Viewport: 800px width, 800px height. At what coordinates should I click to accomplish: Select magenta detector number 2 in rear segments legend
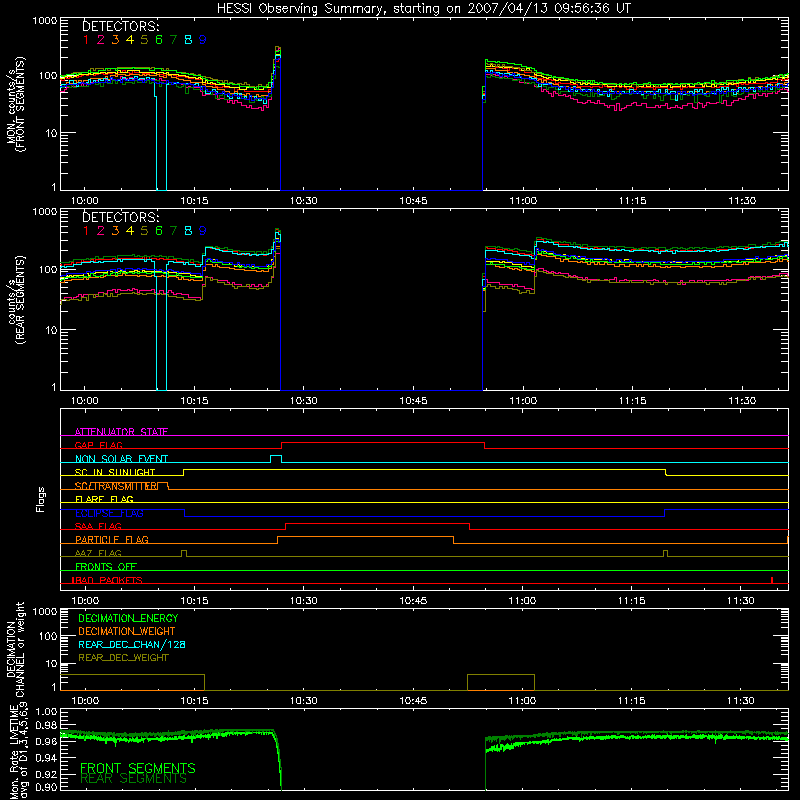tap(101, 231)
